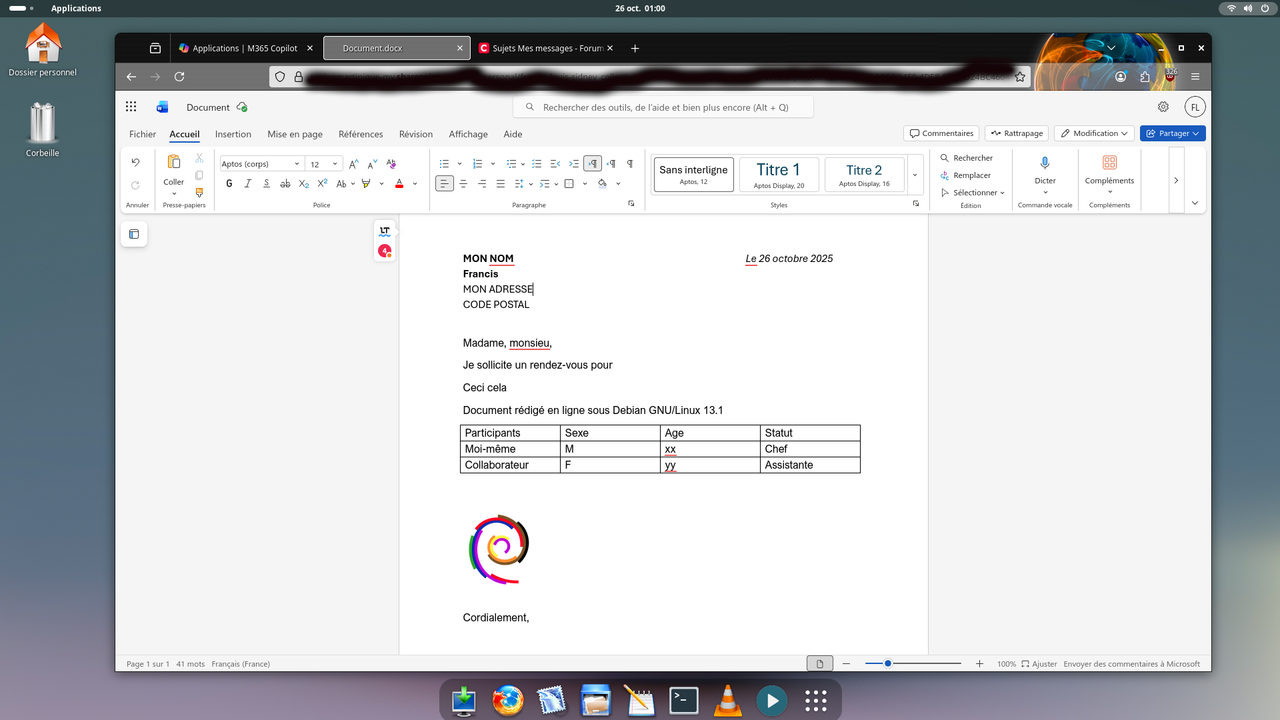Click the zoom slider in status bar

[912, 664]
